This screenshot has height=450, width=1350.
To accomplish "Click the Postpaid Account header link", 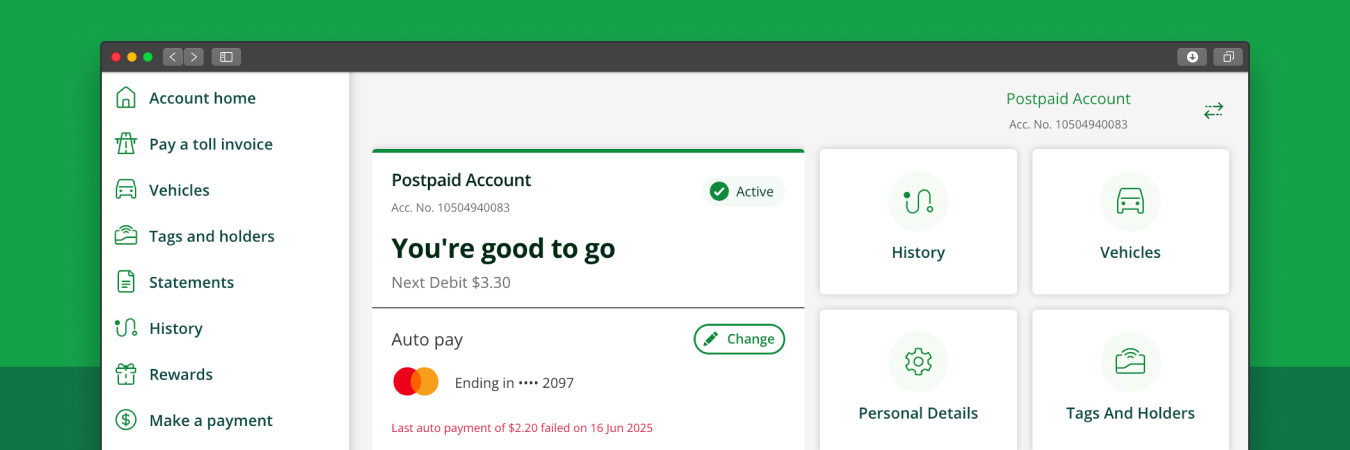I will 1068,99.
